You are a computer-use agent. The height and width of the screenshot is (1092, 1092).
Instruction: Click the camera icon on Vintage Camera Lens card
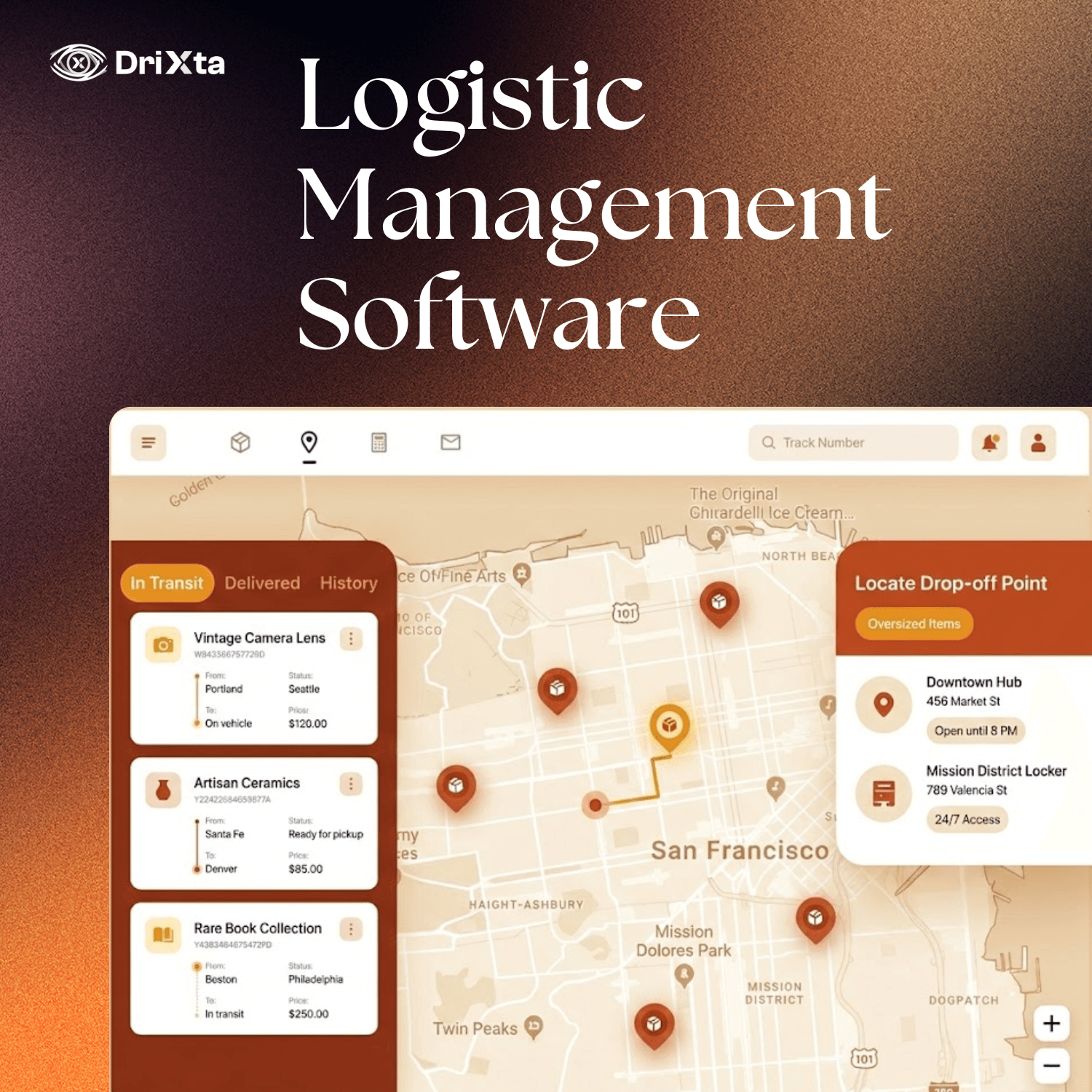[x=163, y=645]
